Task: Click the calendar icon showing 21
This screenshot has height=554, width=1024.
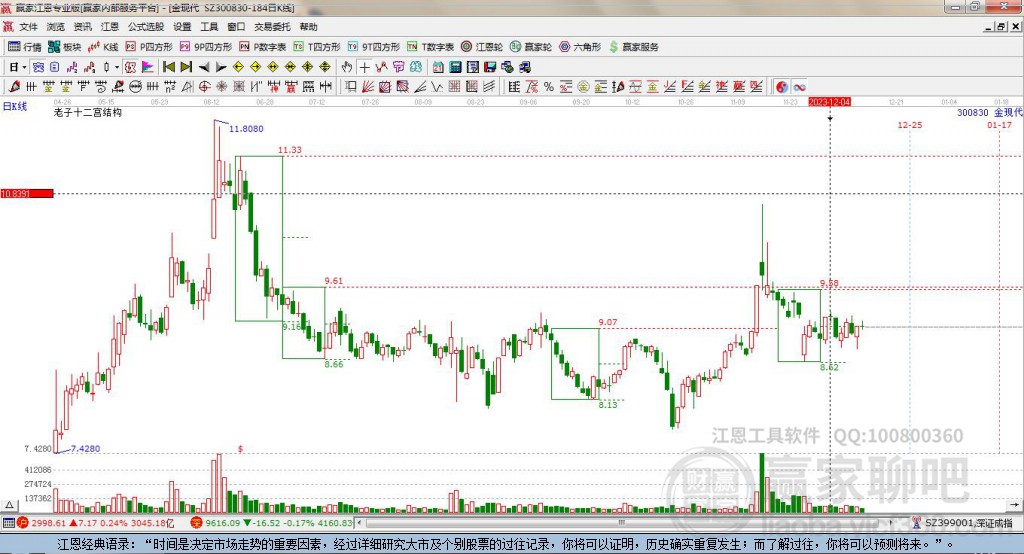Action: (438, 67)
